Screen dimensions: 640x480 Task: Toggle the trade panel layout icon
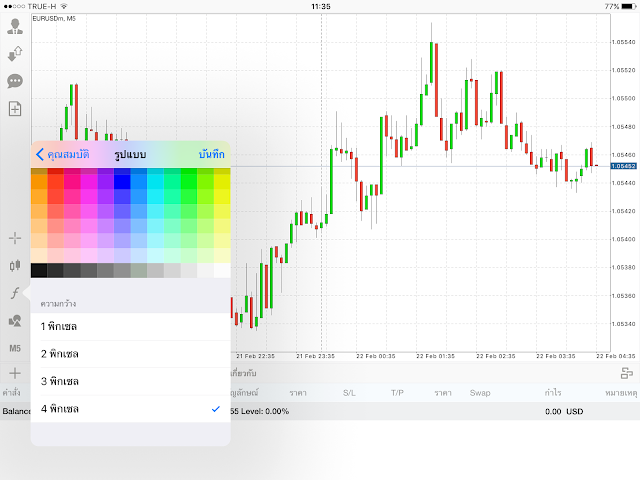(627, 373)
